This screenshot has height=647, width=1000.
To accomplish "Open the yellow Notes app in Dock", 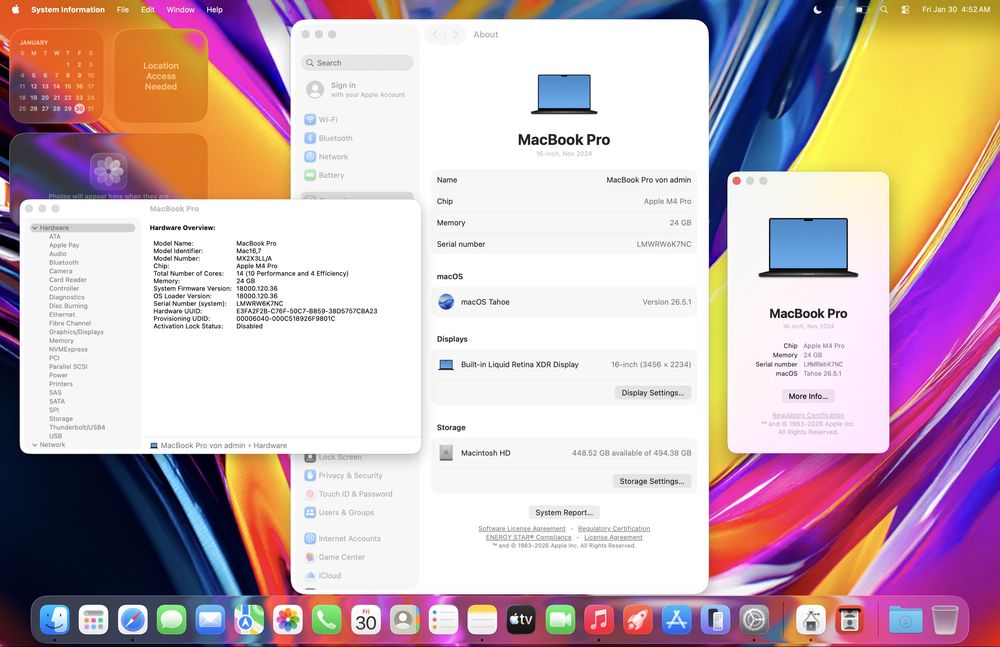I will [482, 620].
